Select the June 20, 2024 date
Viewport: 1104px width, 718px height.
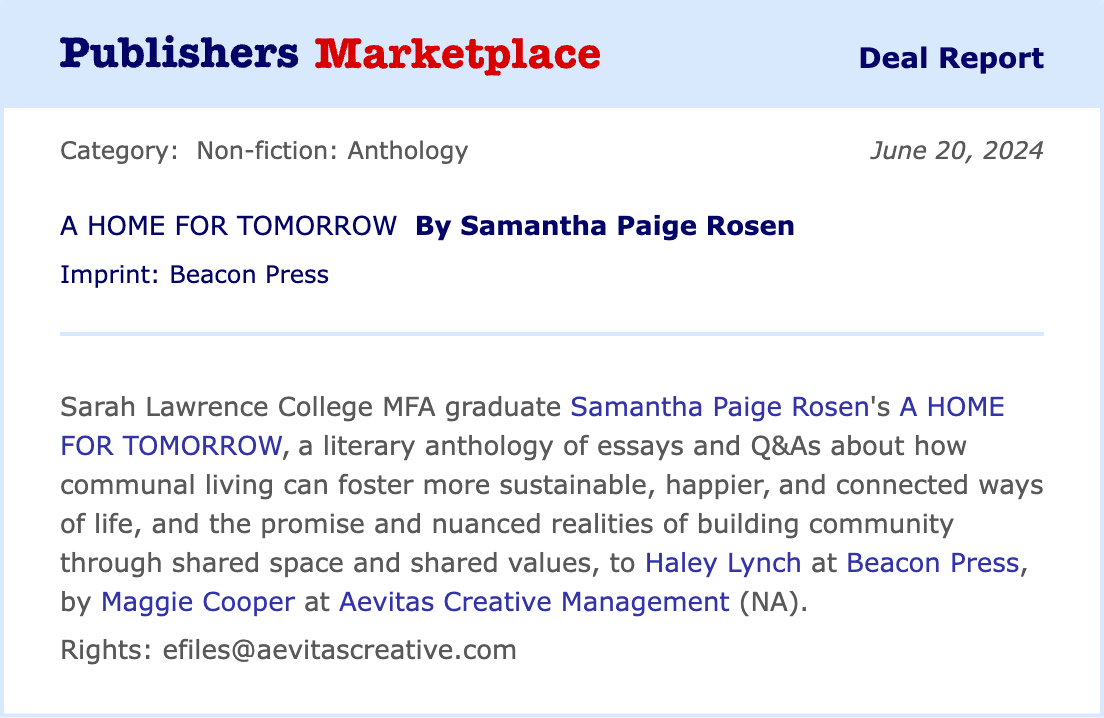[x=956, y=151]
